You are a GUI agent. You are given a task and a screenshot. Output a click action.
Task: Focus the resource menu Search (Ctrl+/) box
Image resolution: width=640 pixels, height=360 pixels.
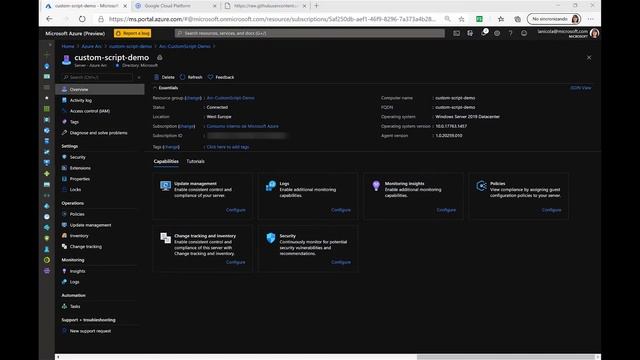(97, 77)
